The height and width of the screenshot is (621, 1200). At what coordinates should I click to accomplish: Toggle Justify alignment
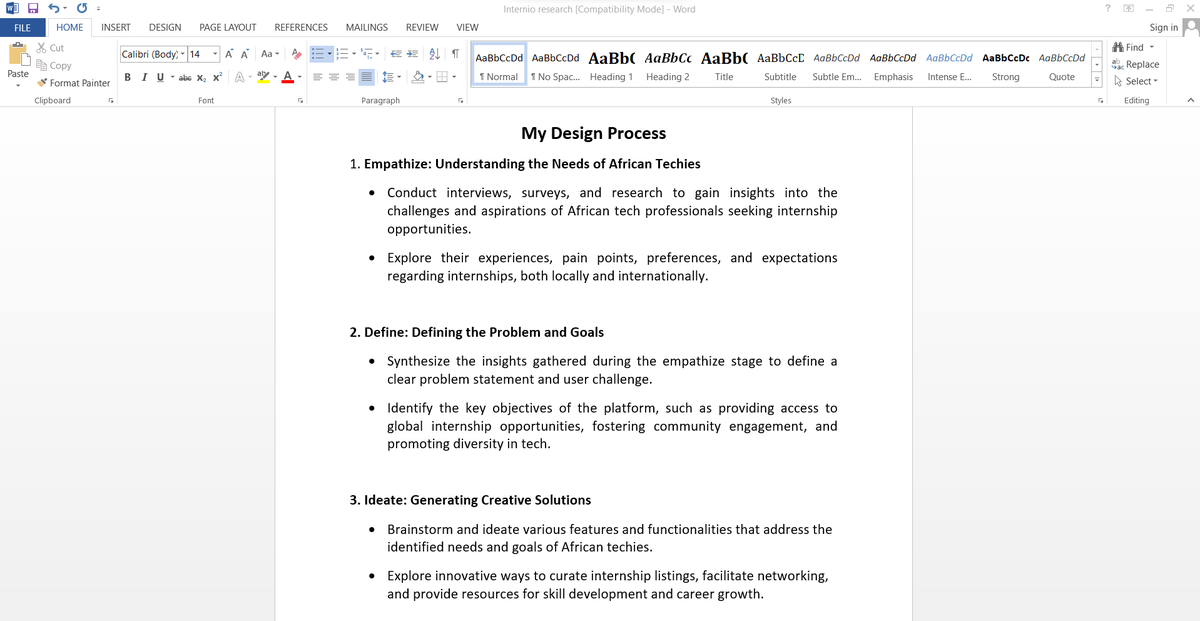point(366,76)
